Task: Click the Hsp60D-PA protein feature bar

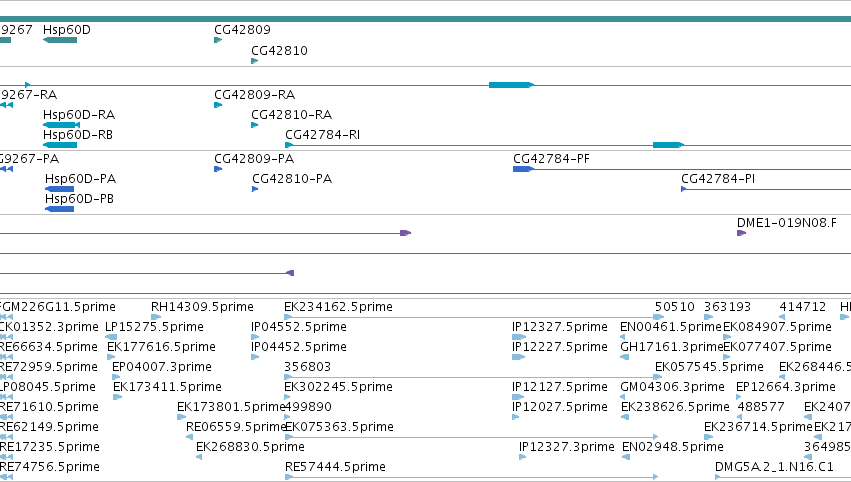Action: (x=60, y=189)
